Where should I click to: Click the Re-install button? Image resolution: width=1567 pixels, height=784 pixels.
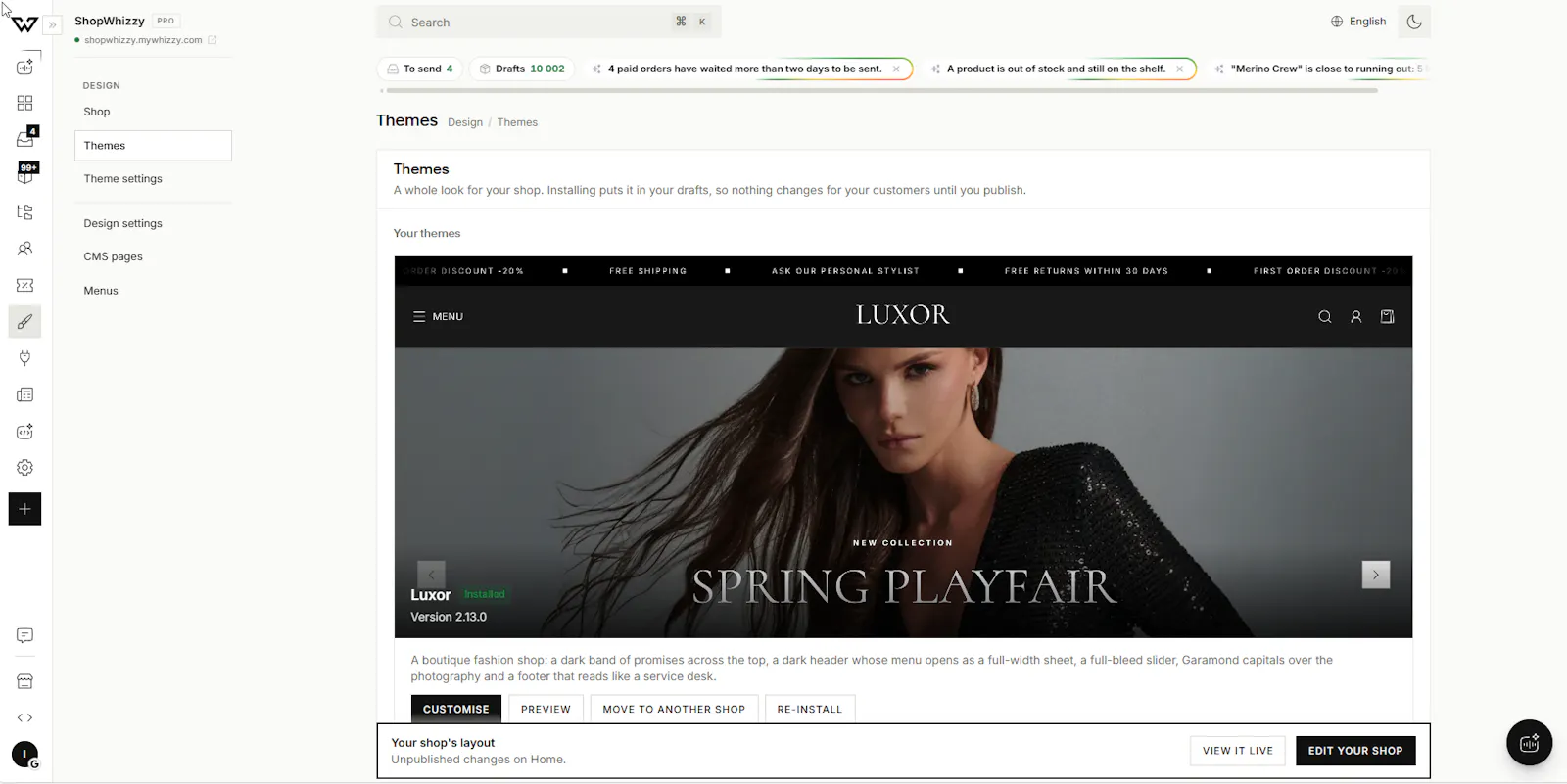pos(810,709)
